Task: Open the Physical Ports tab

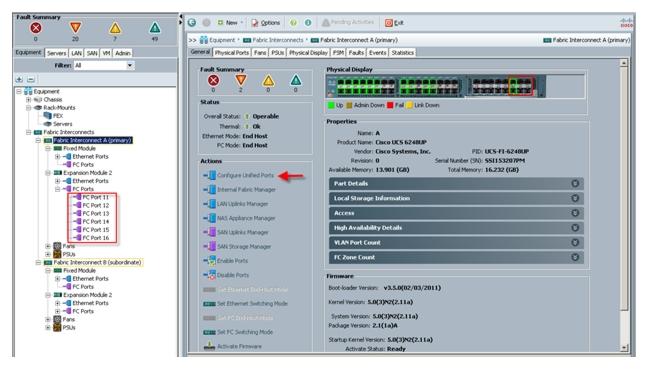Action: (x=231, y=53)
